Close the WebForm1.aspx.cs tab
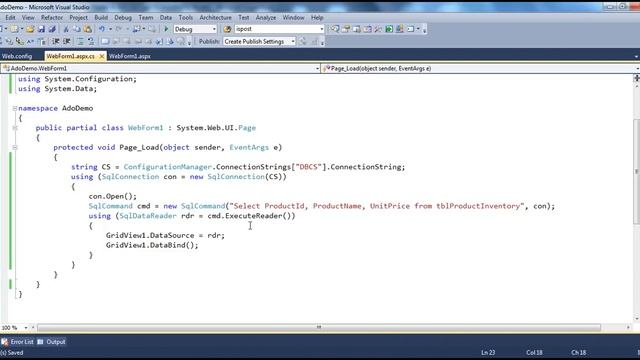This screenshot has height=360, width=640. click(102, 56)
